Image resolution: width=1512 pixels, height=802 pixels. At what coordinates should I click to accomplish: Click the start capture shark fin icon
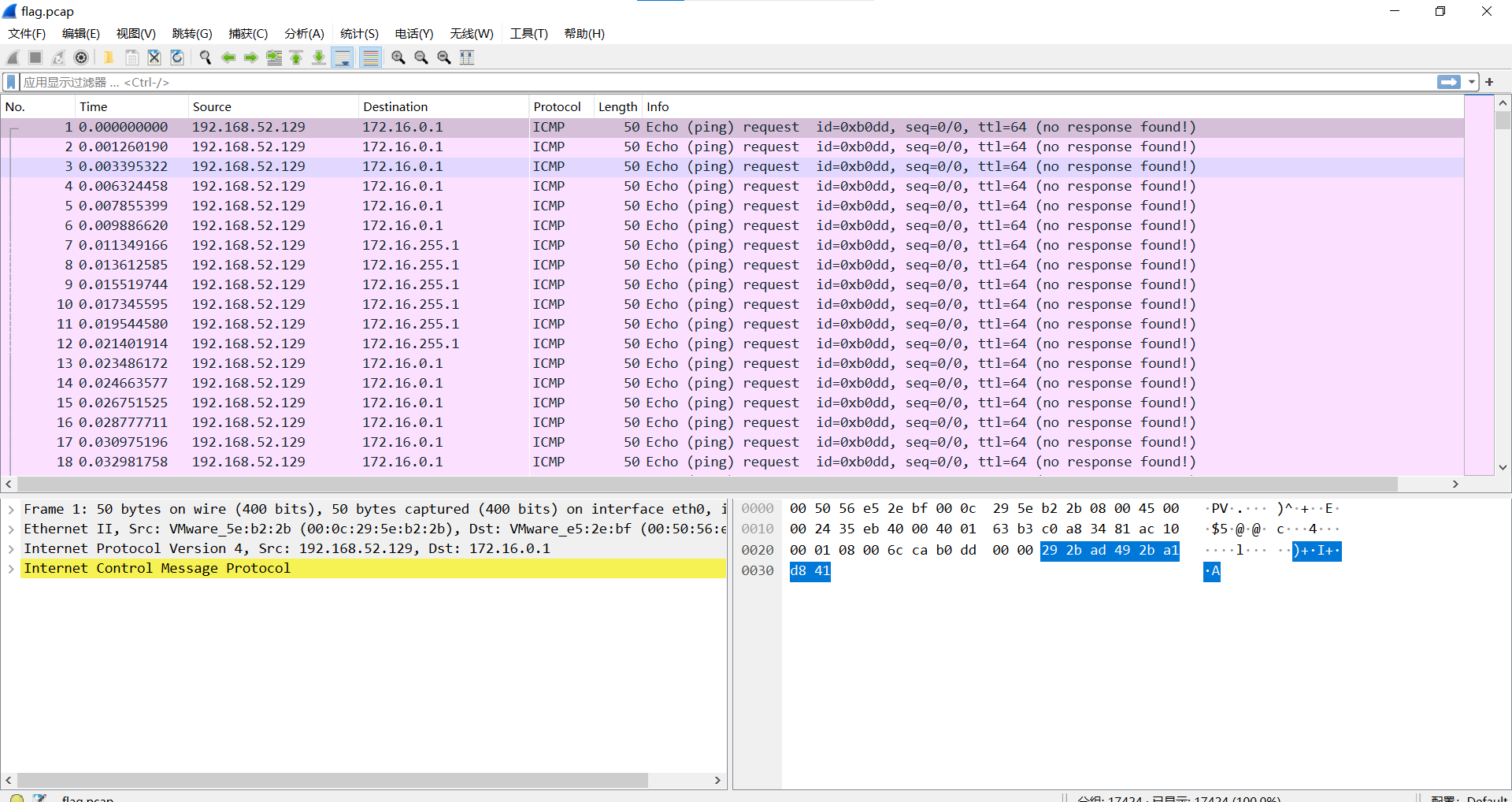point(13,58)
